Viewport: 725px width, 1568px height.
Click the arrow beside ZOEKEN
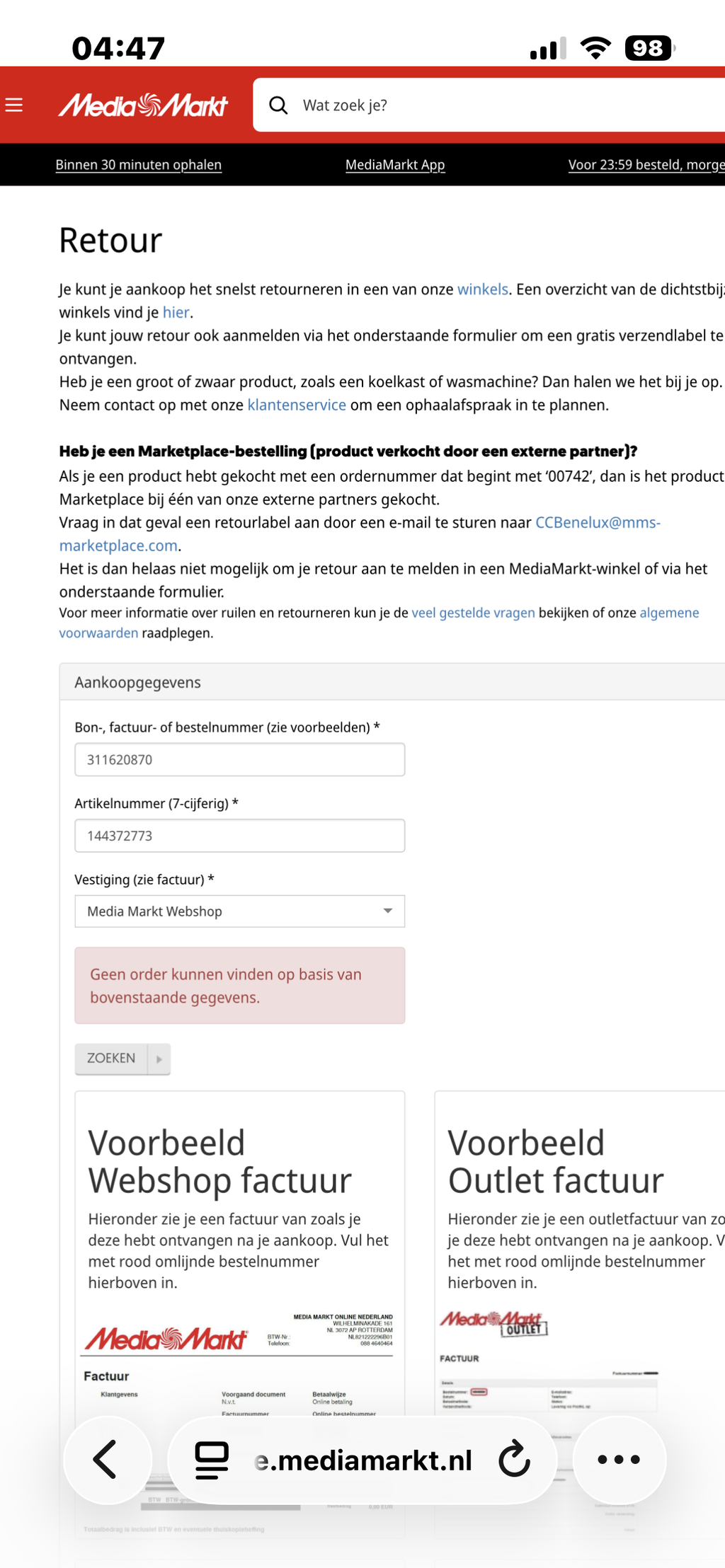tap(159, 1059)
